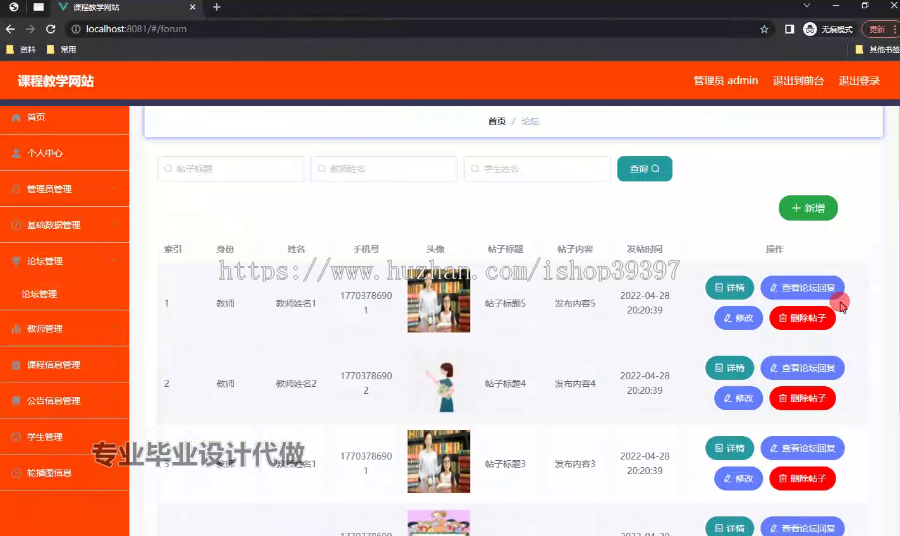This screenshot has width=900, height=536.
Task: Click the 其他书签 bookmarks folder
Action: (x=878, y=49)
